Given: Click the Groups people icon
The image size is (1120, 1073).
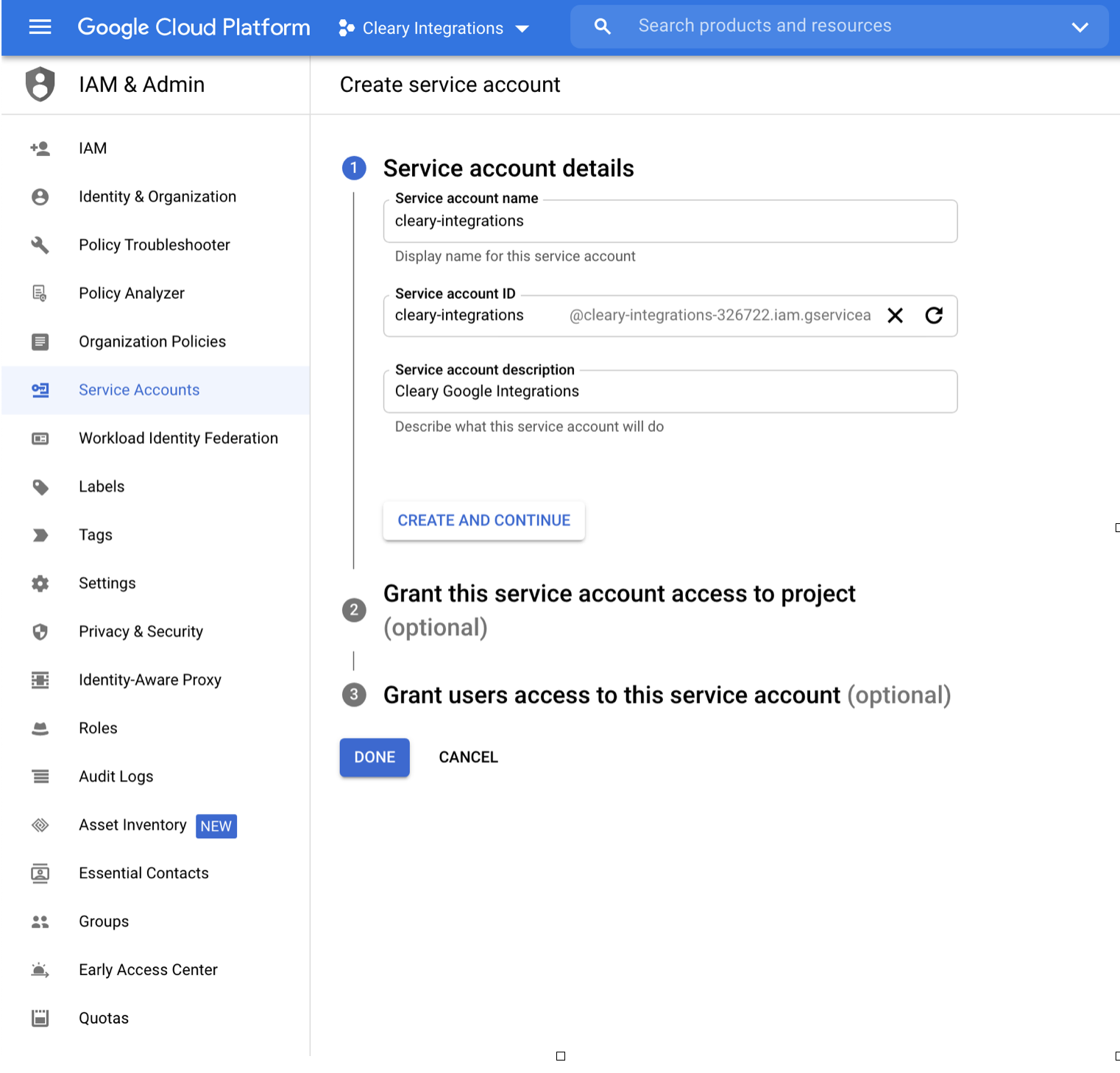Looking at the screenshot, I should [x=40, y=921].
